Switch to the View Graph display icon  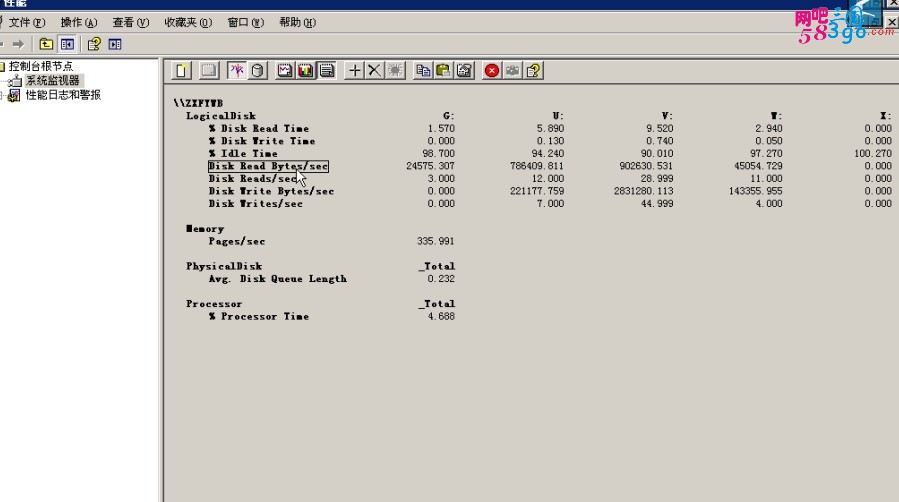284,70
